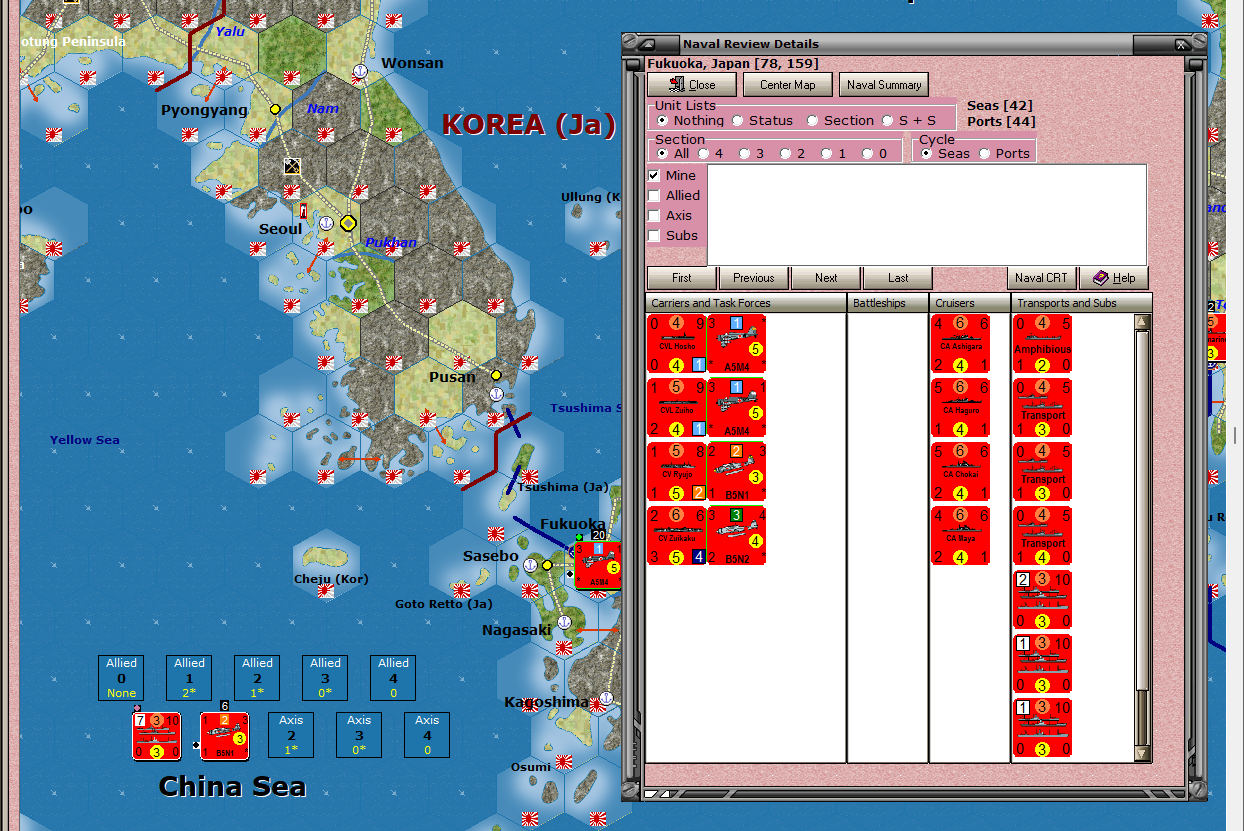Click the port anchor icon at Sasebo

pyautogui.click(x=530, y=566)
